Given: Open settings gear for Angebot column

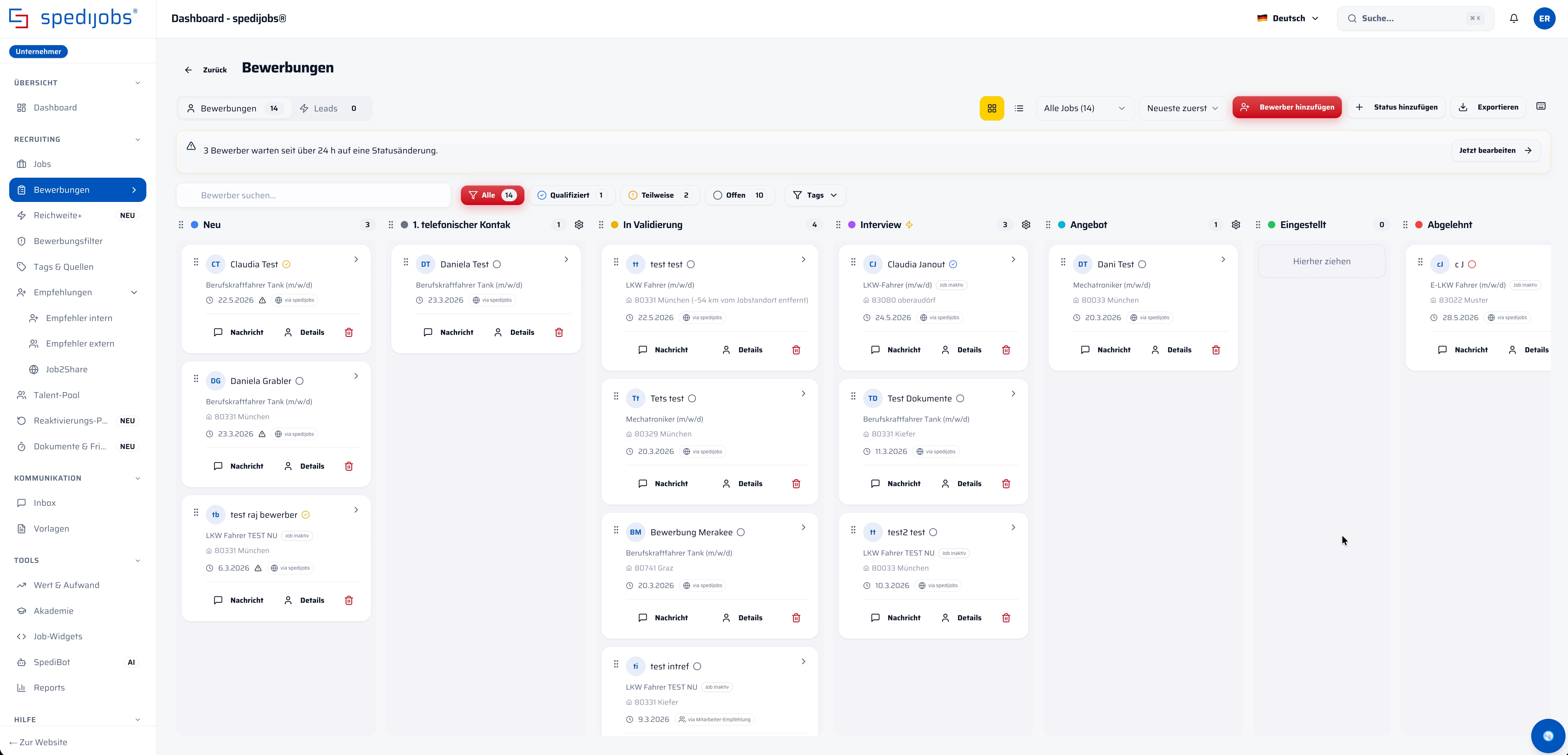Looking at the screenshot, I should point(1236,225).
